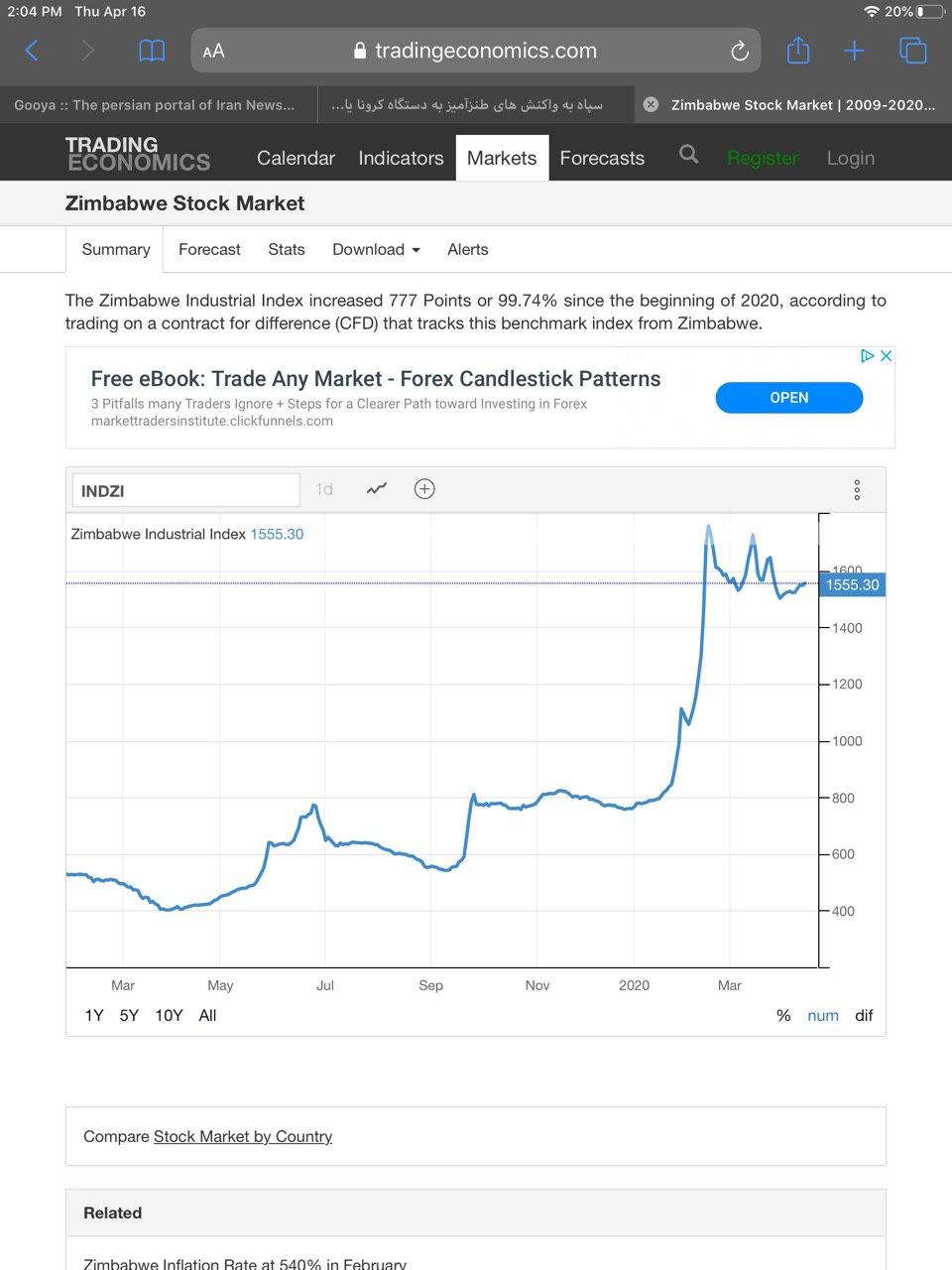Reload the page with refresh icon

click(739, 52)
